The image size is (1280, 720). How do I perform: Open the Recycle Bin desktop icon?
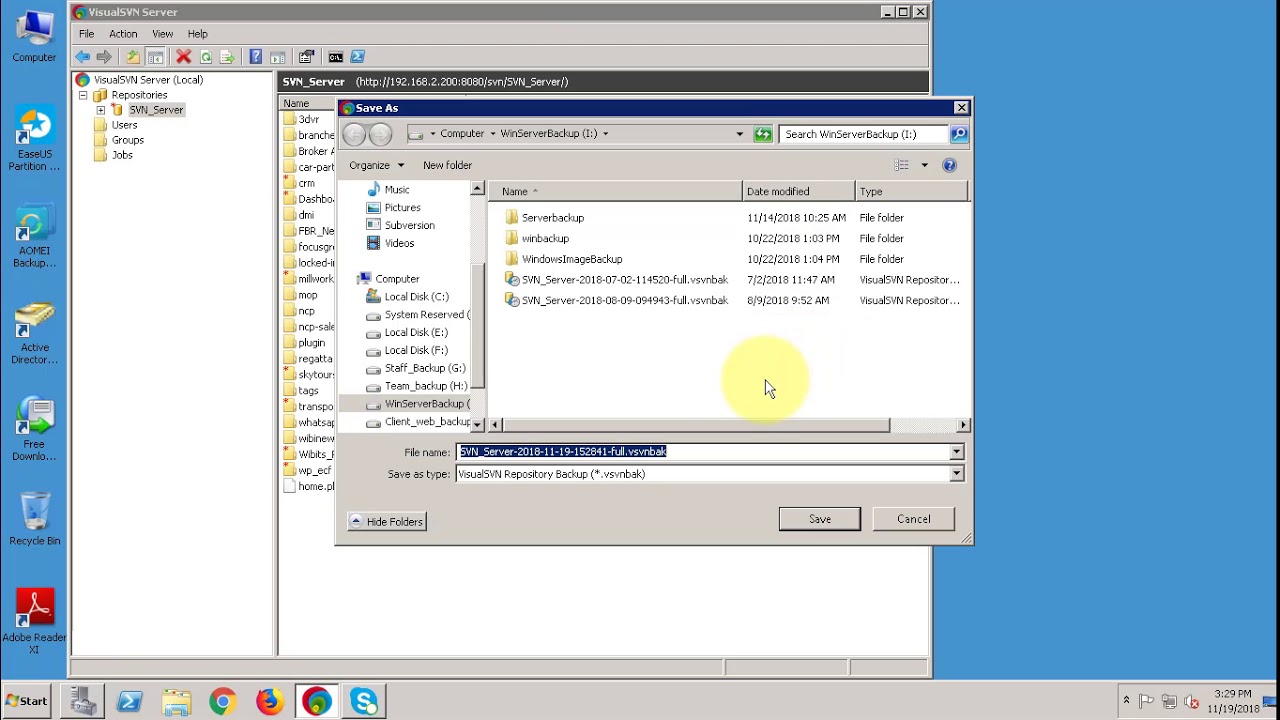(34, 519)
